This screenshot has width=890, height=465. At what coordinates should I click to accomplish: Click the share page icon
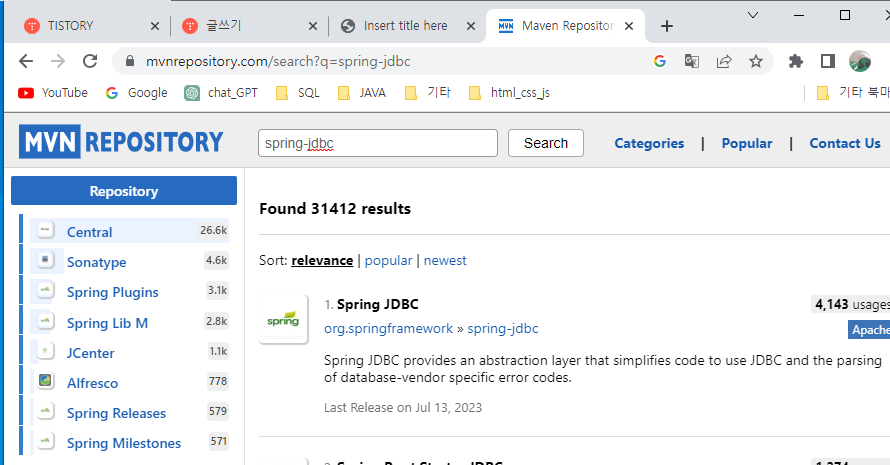point(724,61)
